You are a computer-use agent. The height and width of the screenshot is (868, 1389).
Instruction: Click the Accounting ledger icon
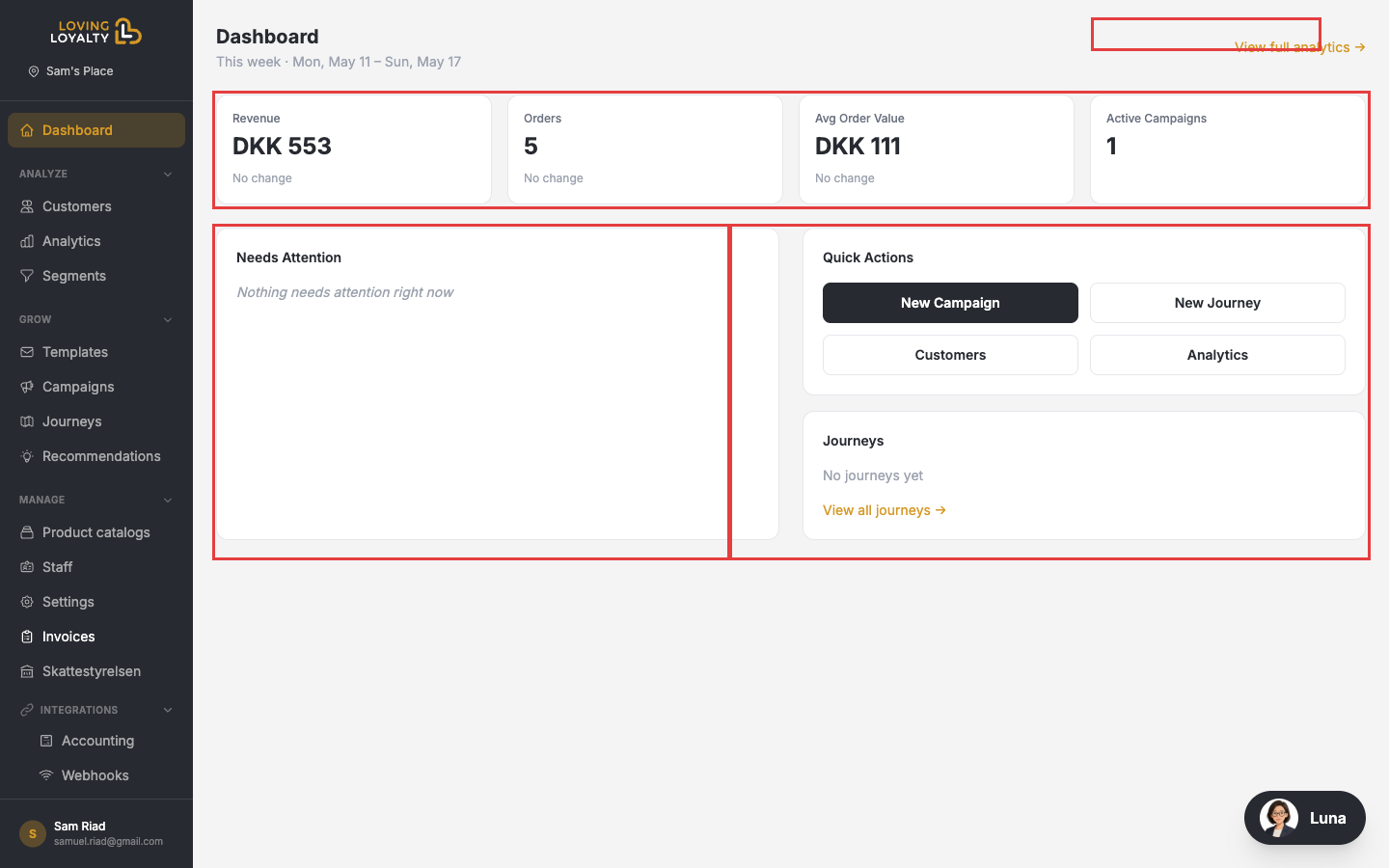[46, 741]
